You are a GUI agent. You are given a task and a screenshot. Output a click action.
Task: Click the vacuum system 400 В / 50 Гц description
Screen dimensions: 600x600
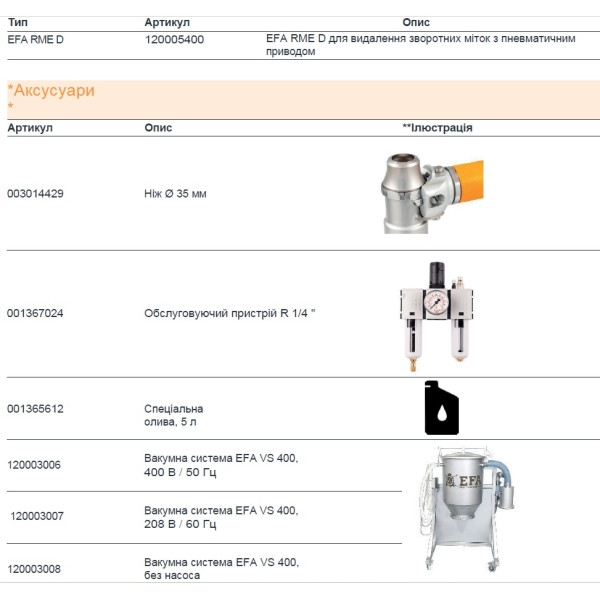221,465
